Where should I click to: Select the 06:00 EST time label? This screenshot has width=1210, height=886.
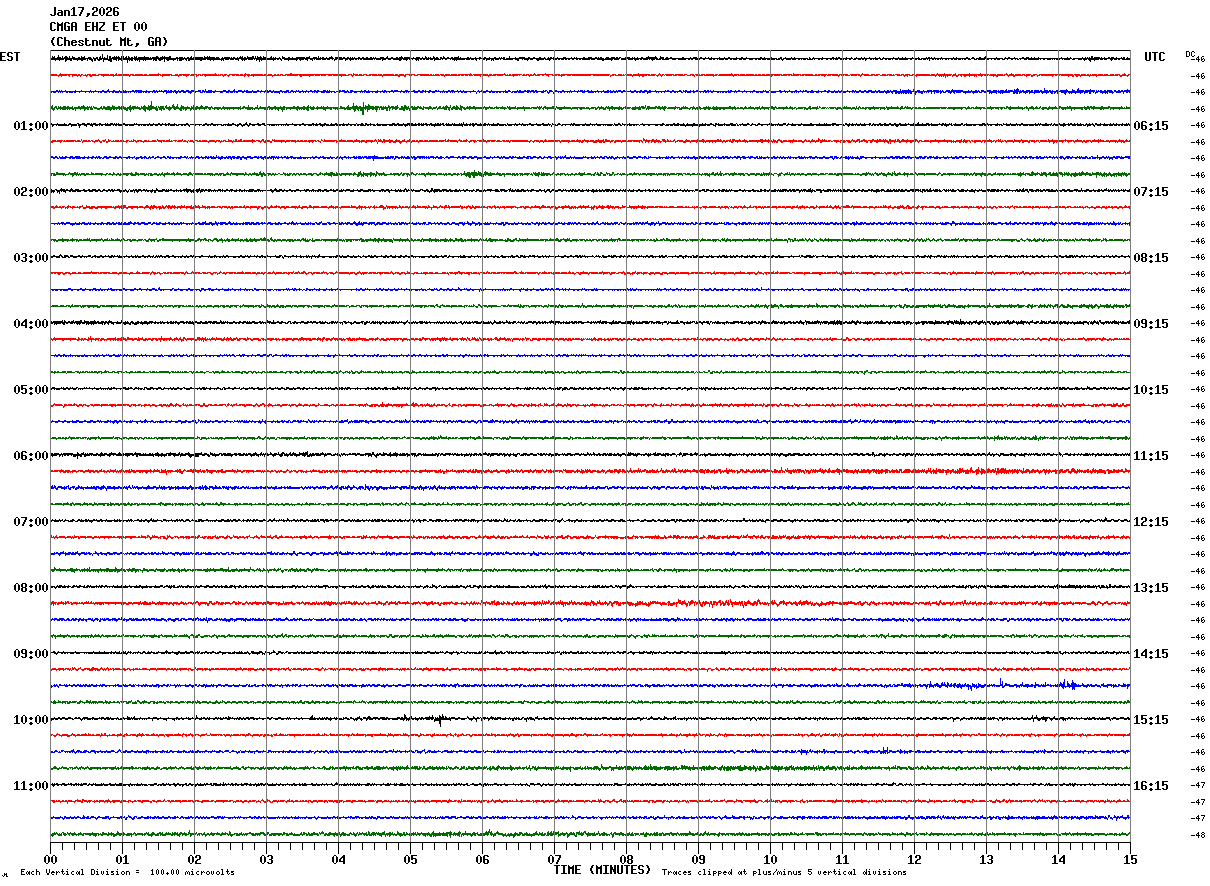click(31, 456)
